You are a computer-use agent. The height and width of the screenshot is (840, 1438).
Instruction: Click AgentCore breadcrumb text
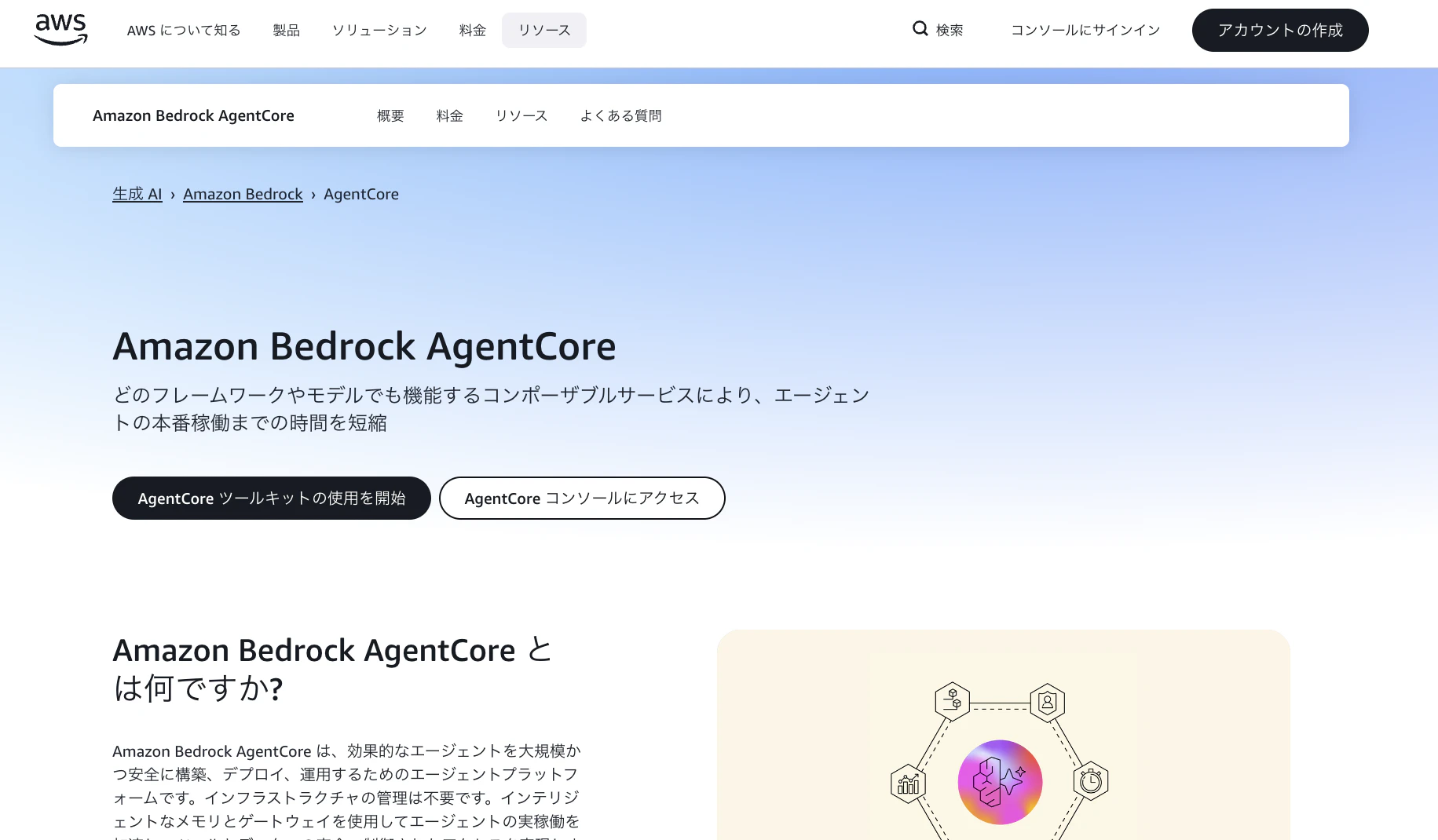[361, 194]
